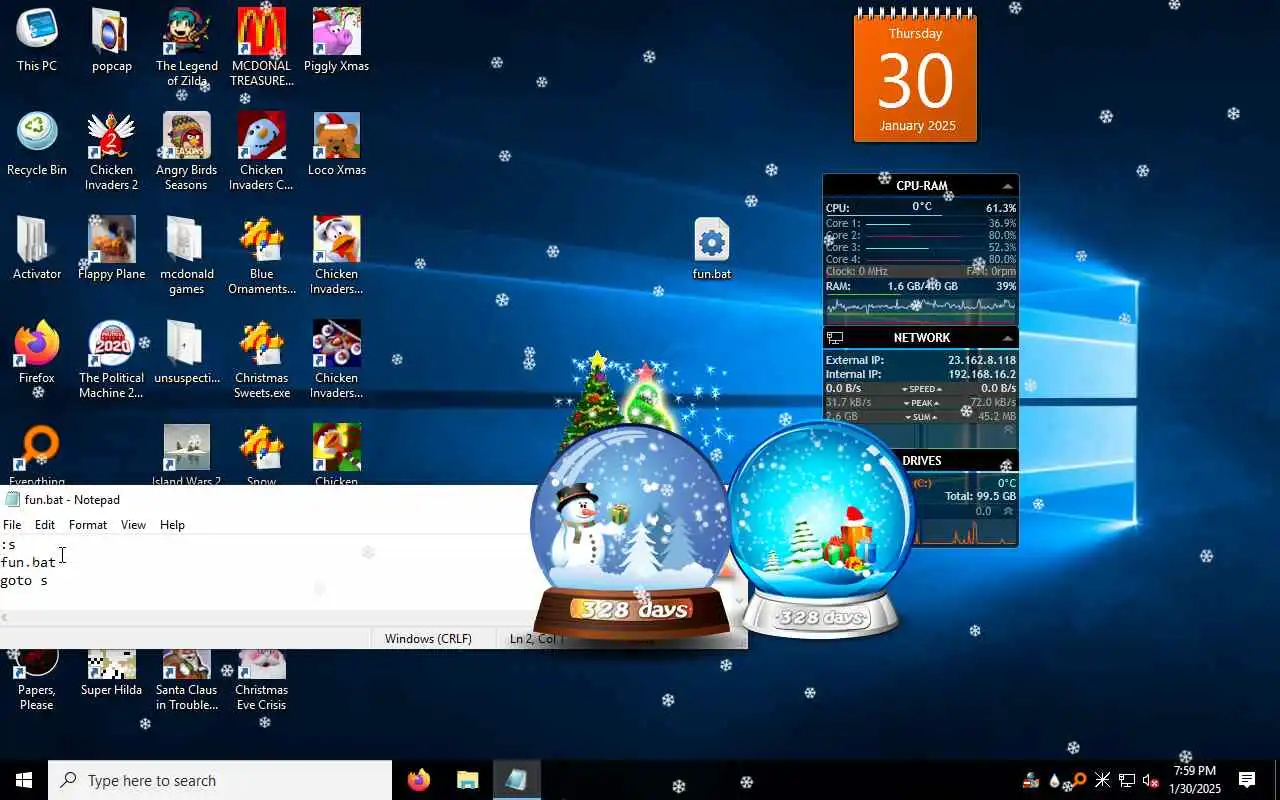
Task: Click the orange Everything search tray icon
Action: click(x=1079, y=780)
